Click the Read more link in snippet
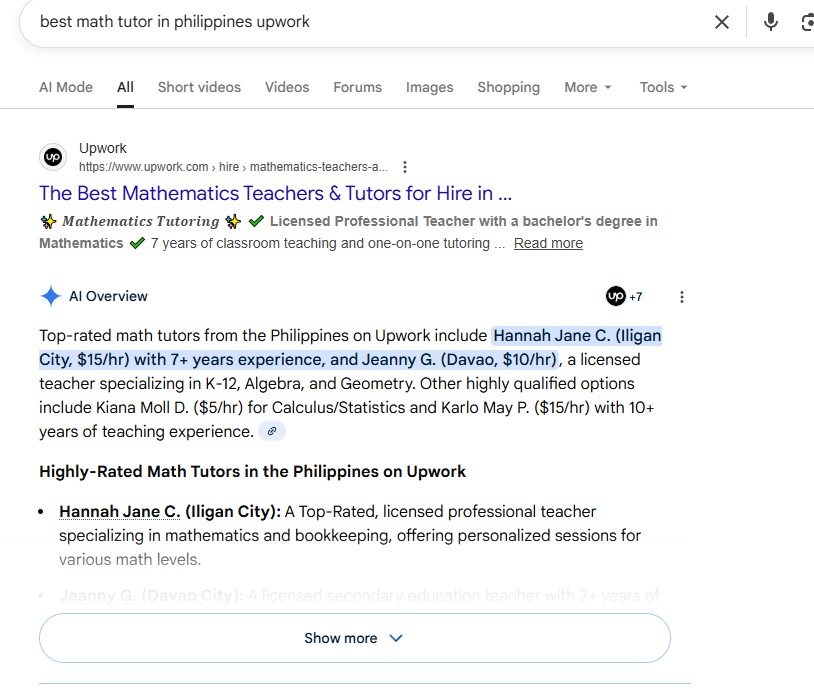The height and width of the screenshot is (697, 814). (548, 243)
